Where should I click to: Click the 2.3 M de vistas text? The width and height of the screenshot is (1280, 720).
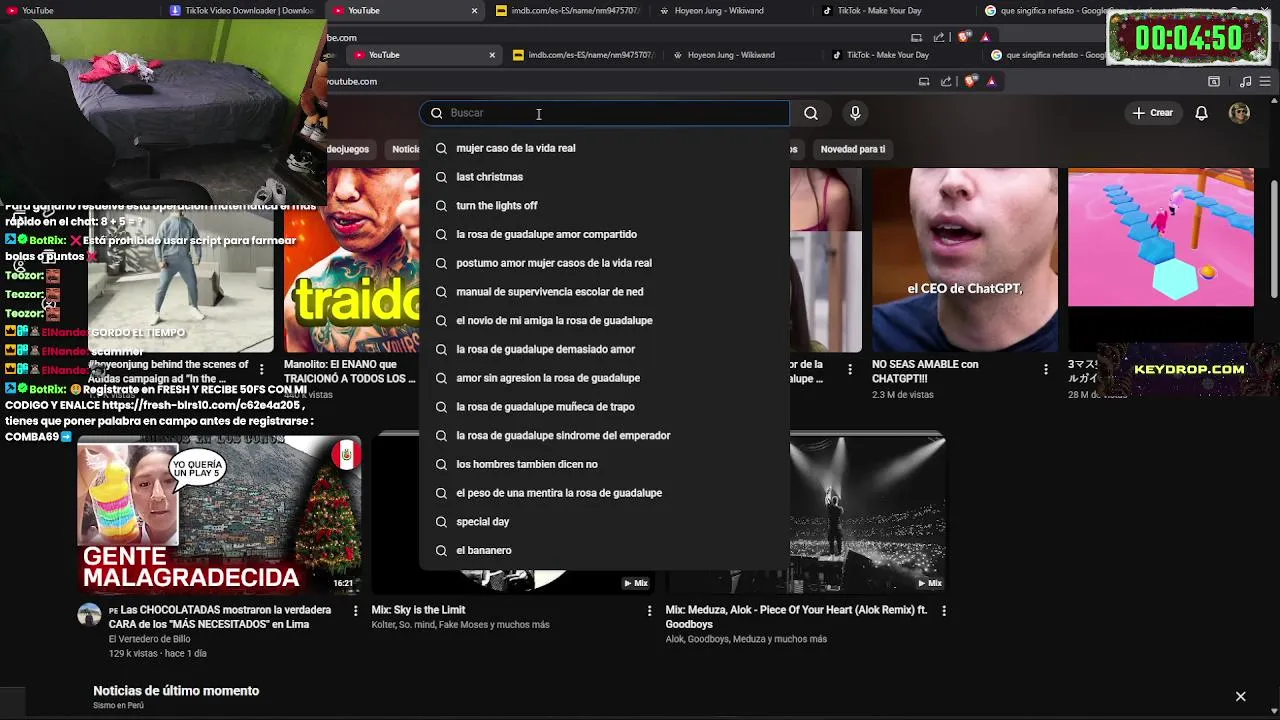(903, 395)
